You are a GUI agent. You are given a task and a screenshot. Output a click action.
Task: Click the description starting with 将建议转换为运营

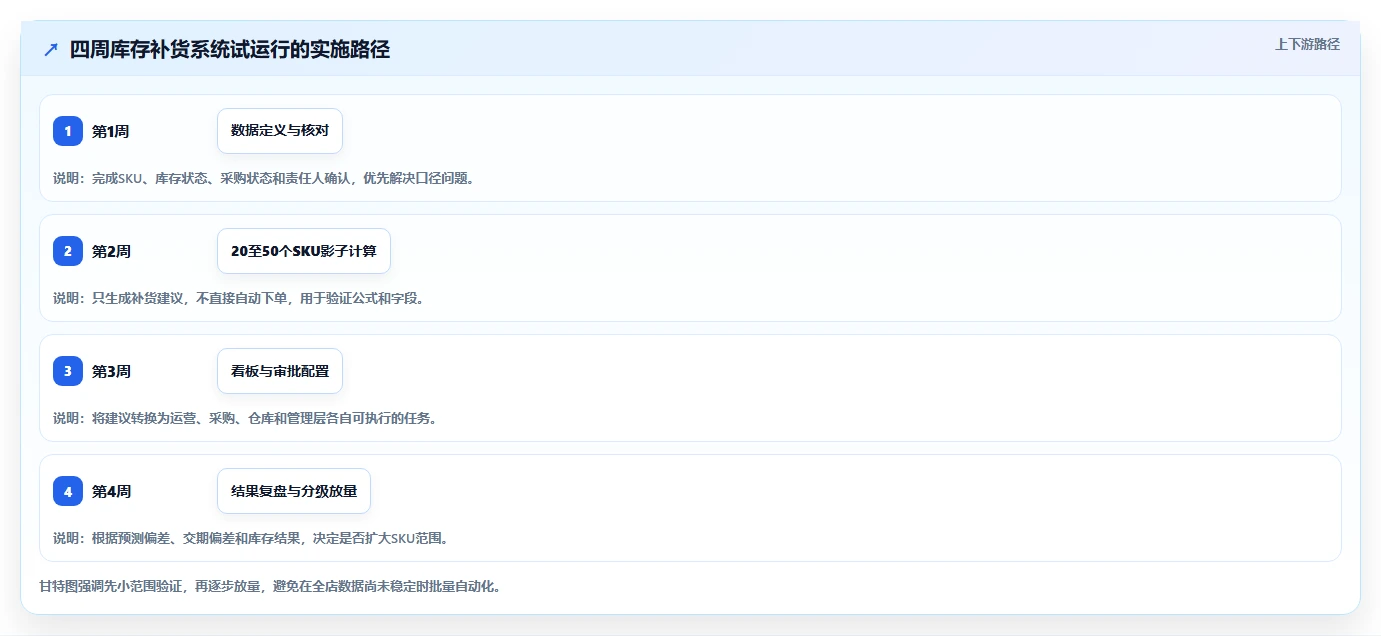pyautogui.click(x=245, y=418)
